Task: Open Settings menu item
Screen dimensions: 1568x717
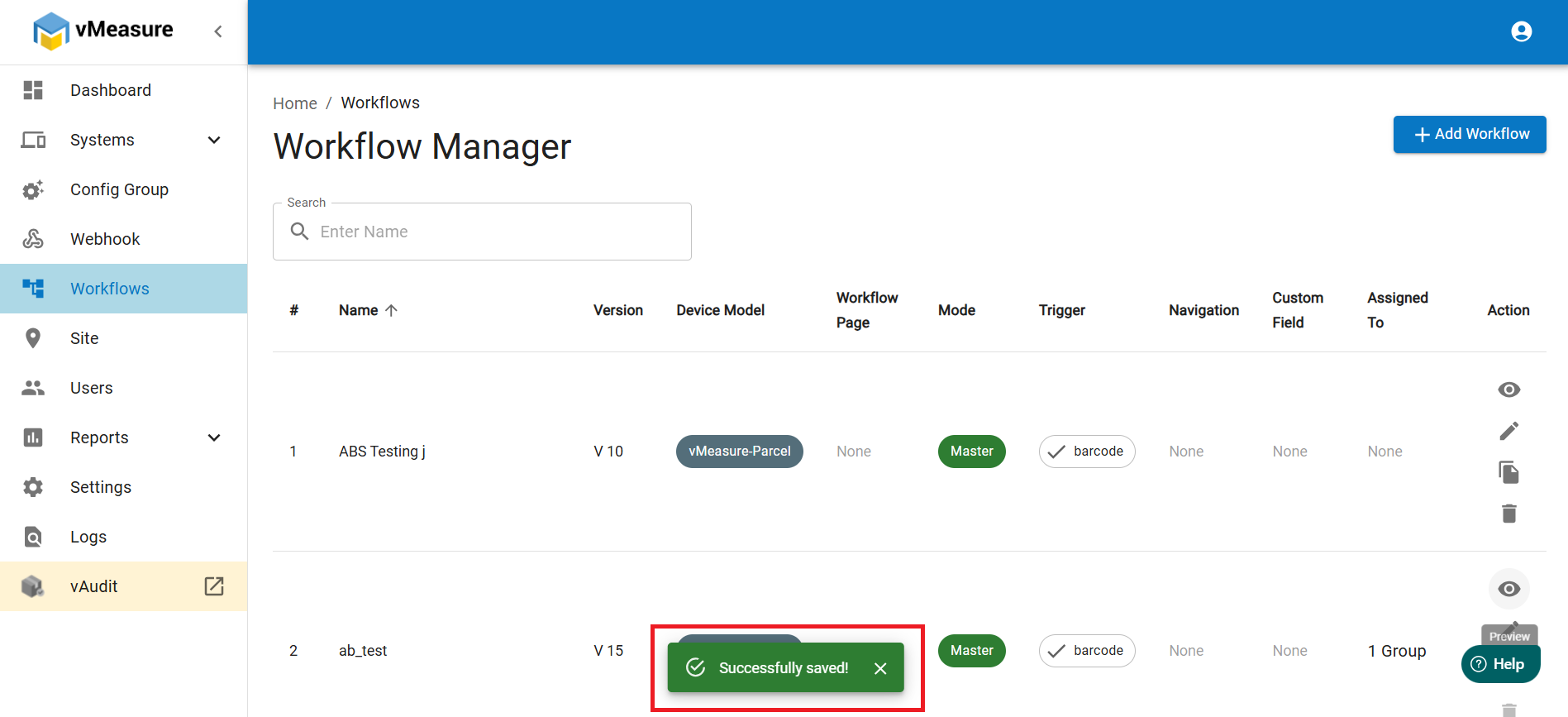Action: (x=124, y=487)
